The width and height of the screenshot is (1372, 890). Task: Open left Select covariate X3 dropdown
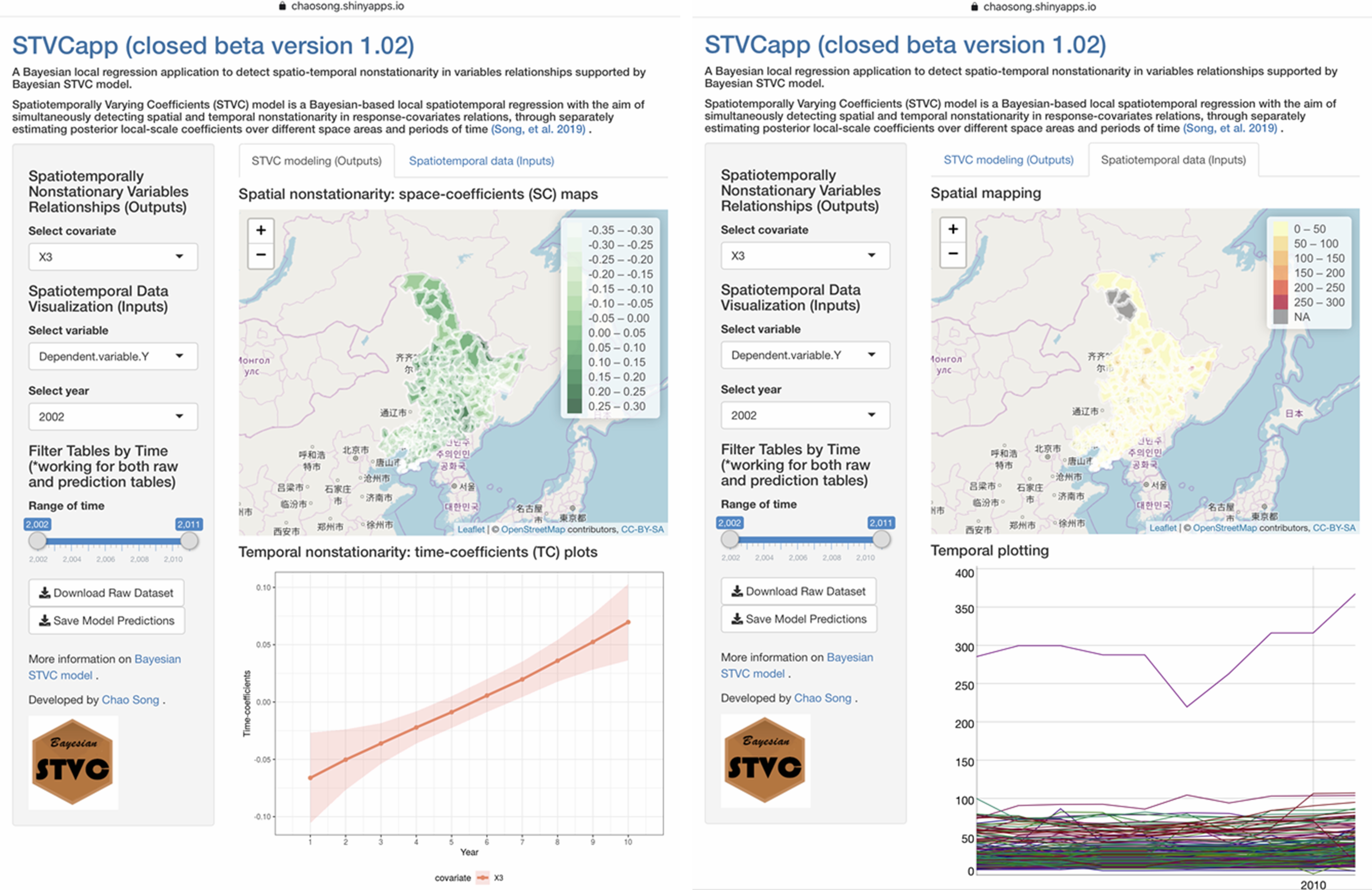pyautogui.click(x=113, y=257)
